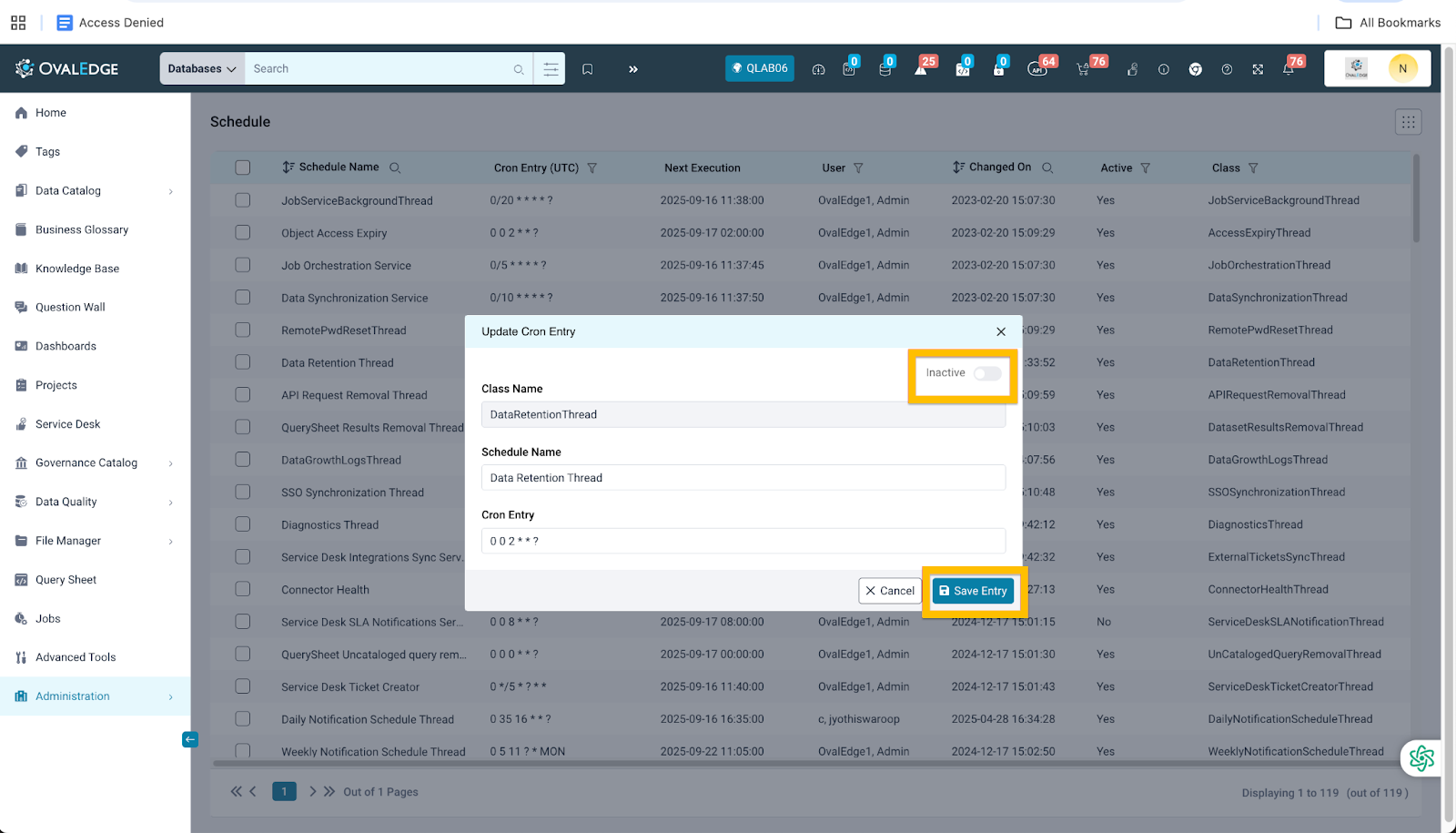Open the Databases search dropdown

click(202, 69)
